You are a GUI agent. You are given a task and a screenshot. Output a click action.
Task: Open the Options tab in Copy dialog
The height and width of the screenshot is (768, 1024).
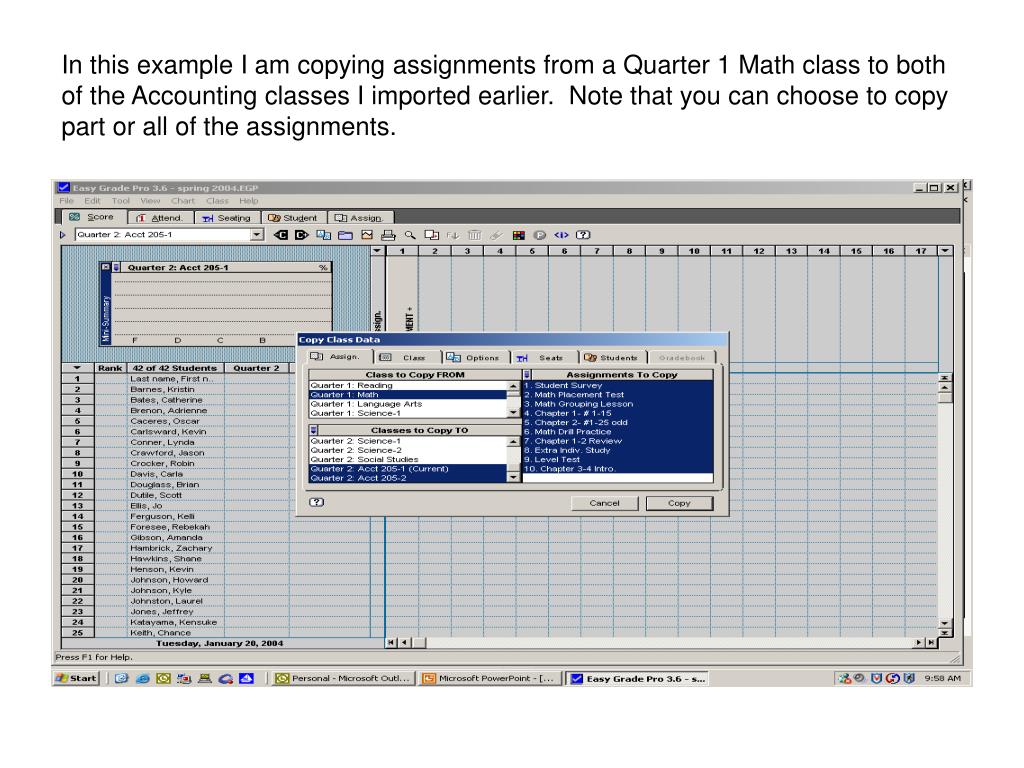[x=475, y=358]
